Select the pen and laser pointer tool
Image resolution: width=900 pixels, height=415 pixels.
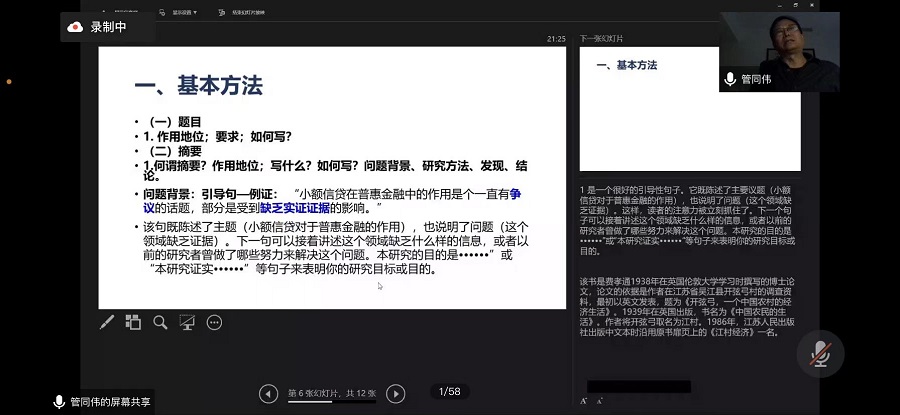point(107,322)
